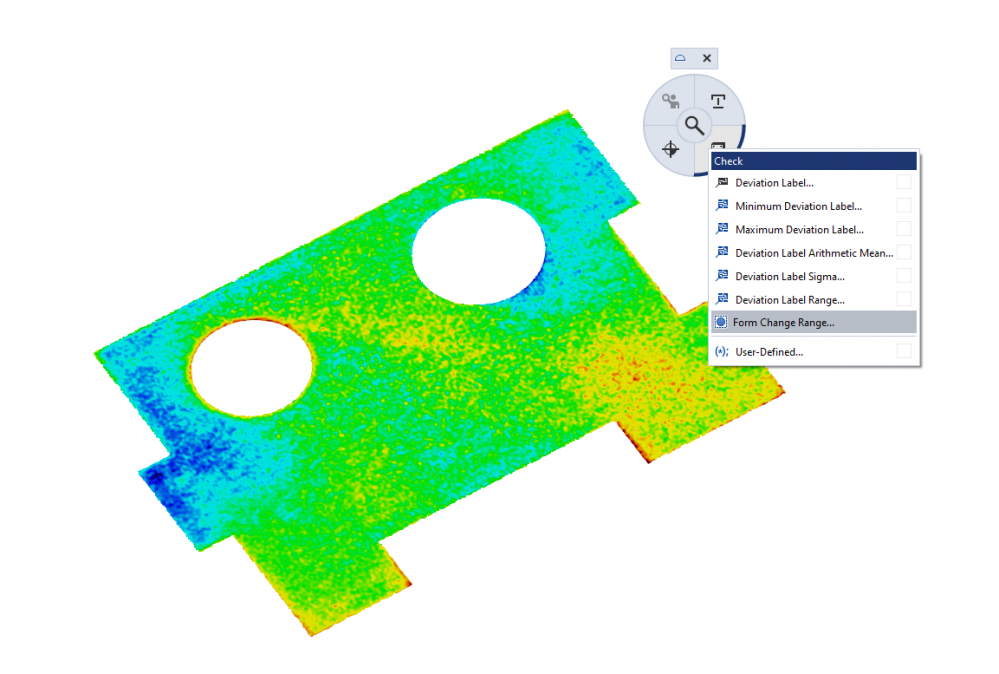Select the crosshair target quadrant in radial menu
Image resolution: width=999 pixels, height=674 pixels.
pyautogui.click(x=670, y=149)
